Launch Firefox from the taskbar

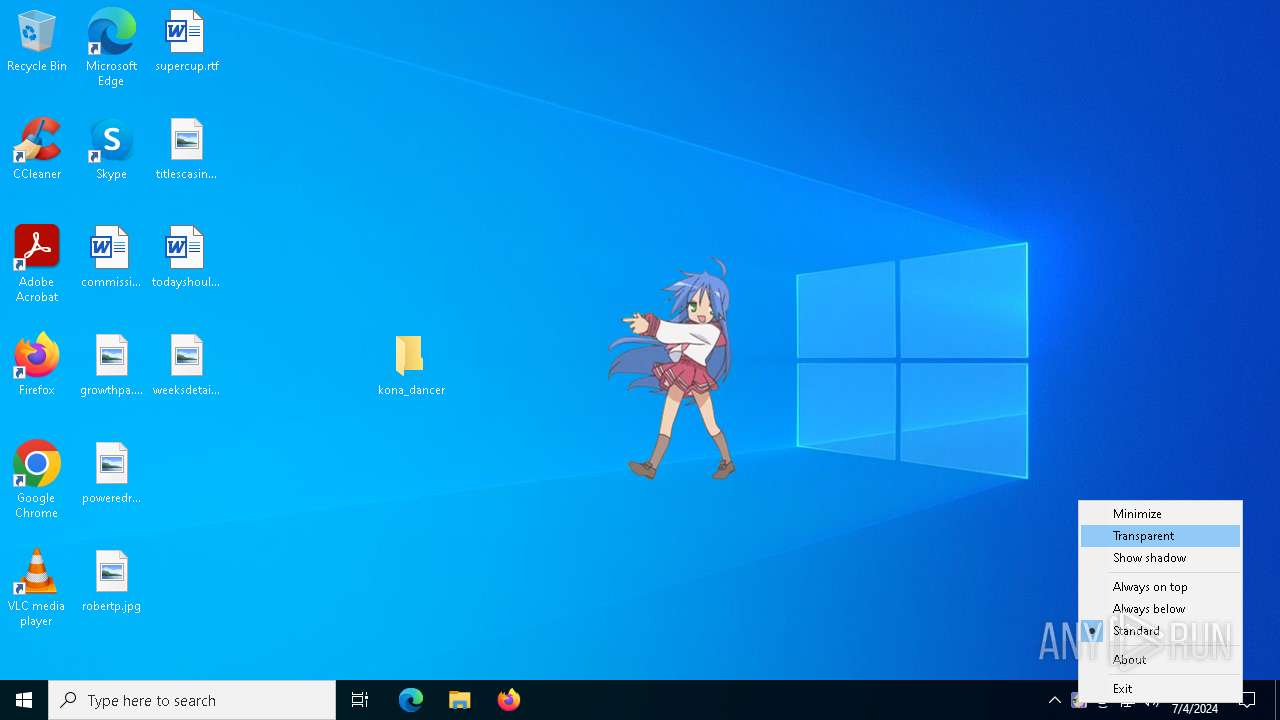point(509,700)
